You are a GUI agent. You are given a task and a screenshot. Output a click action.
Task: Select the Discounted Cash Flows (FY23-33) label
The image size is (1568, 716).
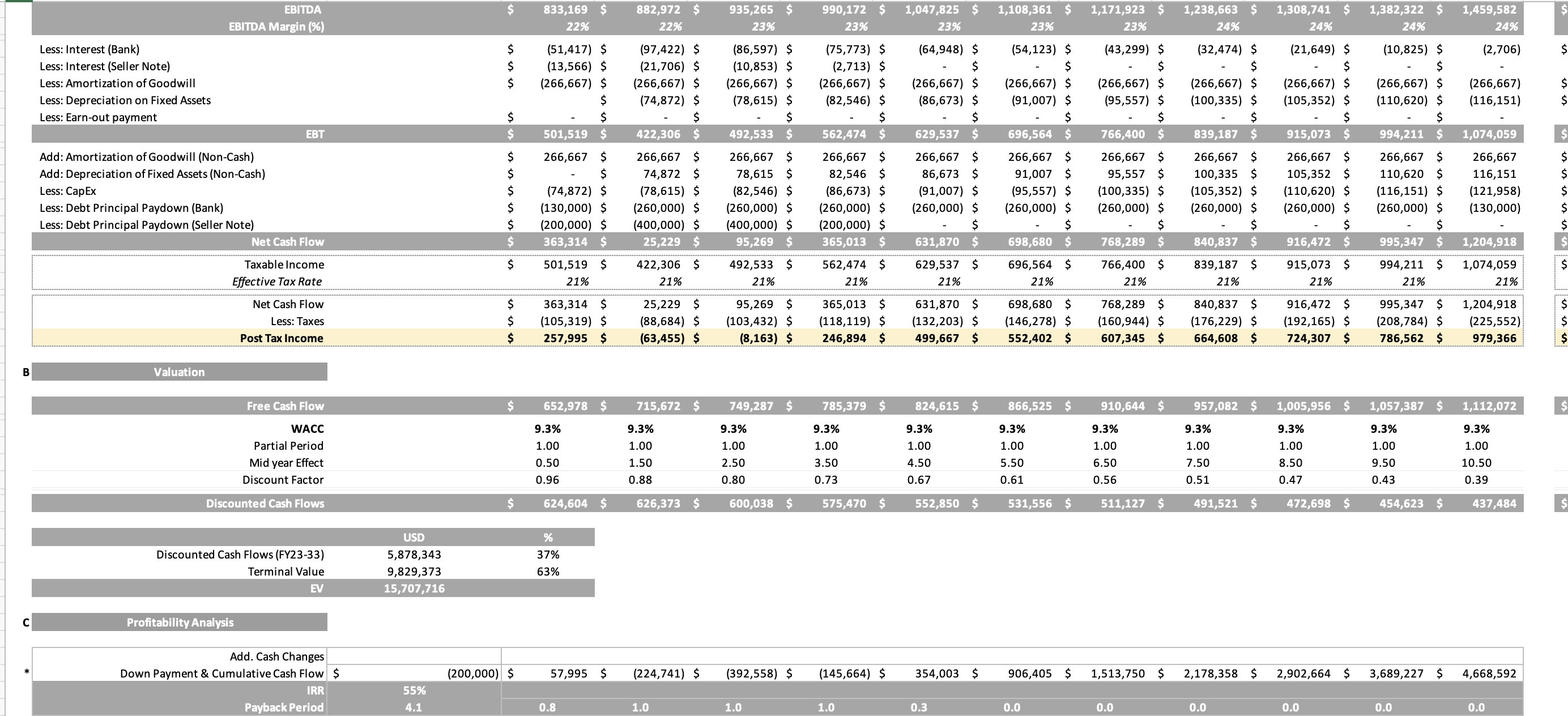240,555
